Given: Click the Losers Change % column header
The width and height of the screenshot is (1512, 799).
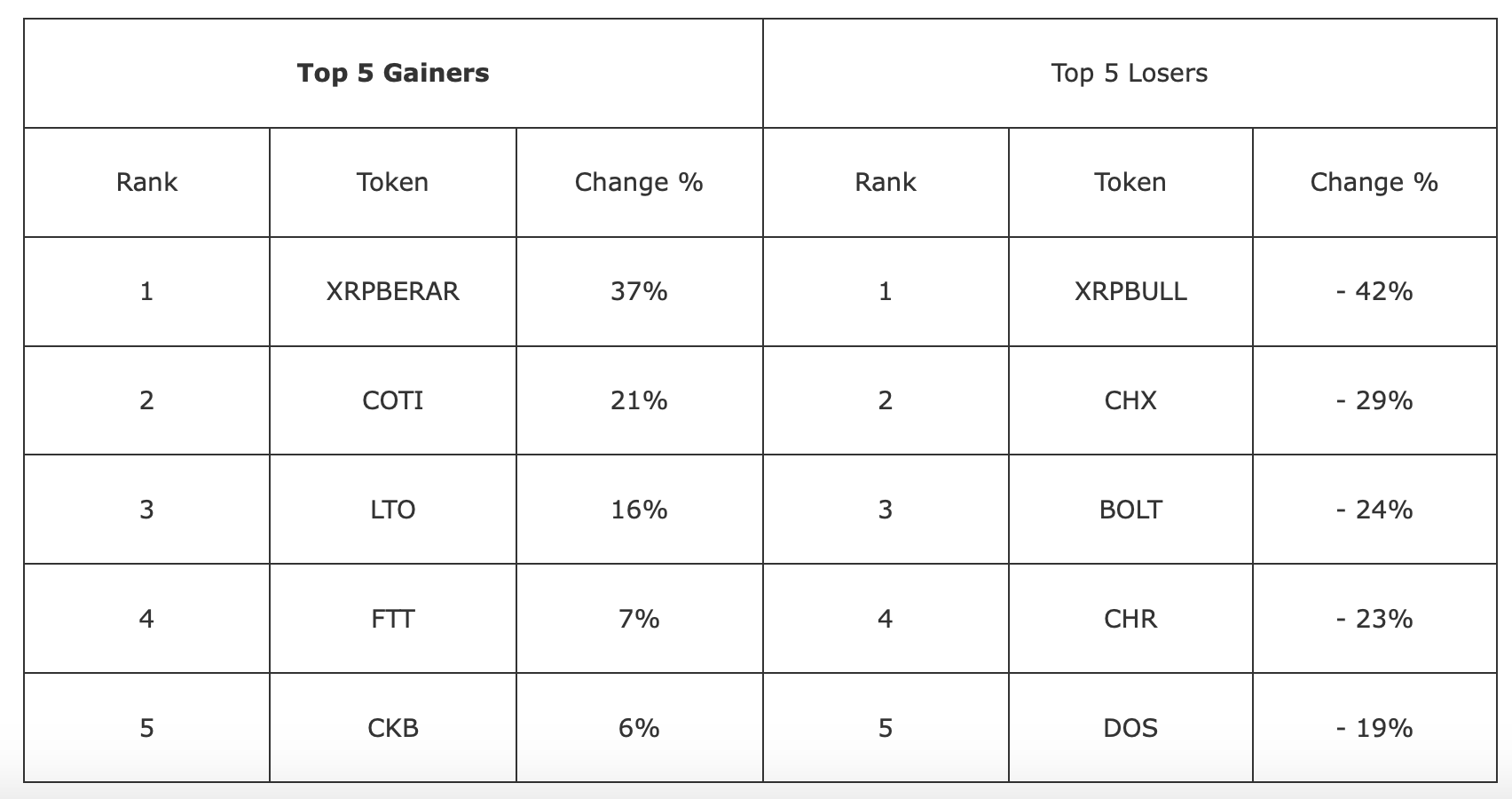Looking at the screenshot, I should click(x=1374, y=182).
